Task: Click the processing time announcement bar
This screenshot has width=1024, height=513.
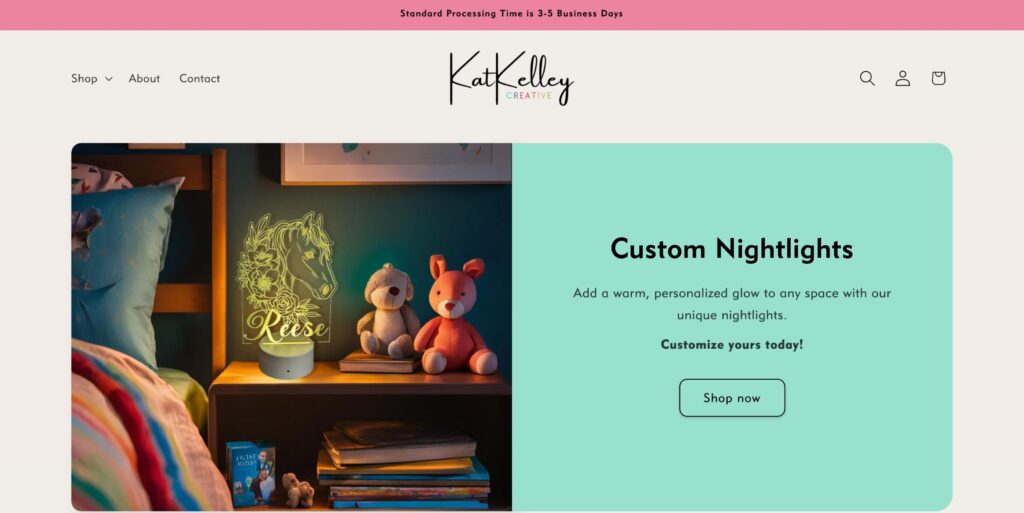Action: [512, 14]
